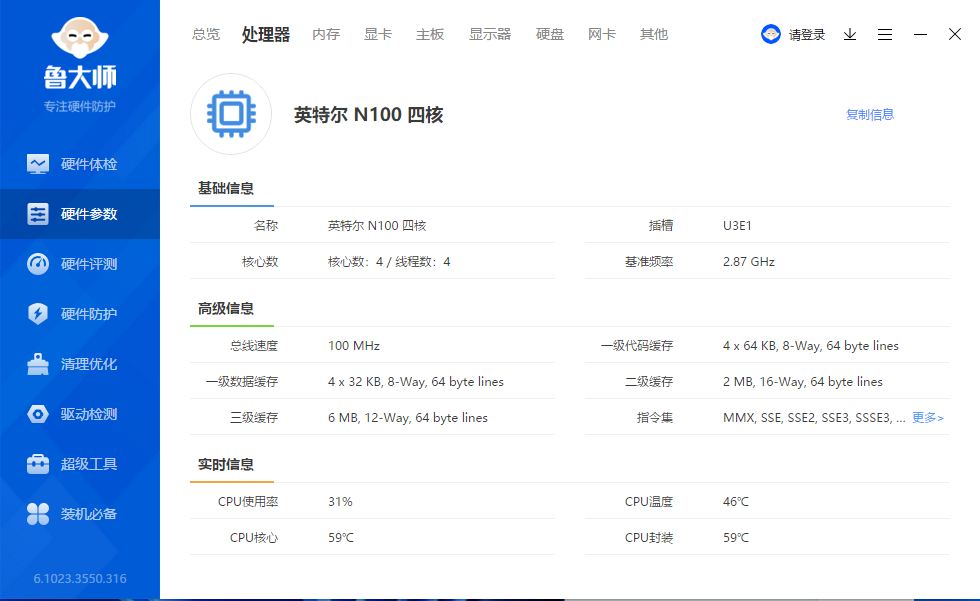
Task: Click the name value 英特尔 N100 四核
Action: coord(377,226)
